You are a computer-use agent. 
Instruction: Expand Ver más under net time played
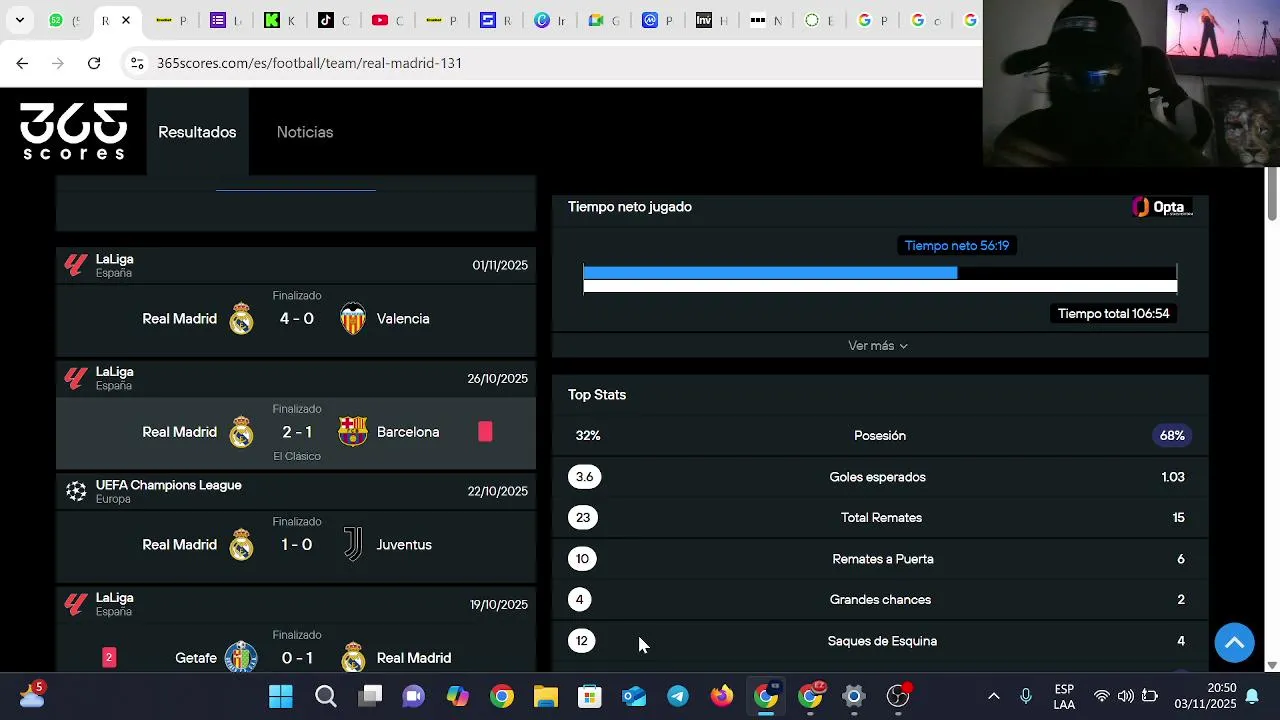coord(878,346)
